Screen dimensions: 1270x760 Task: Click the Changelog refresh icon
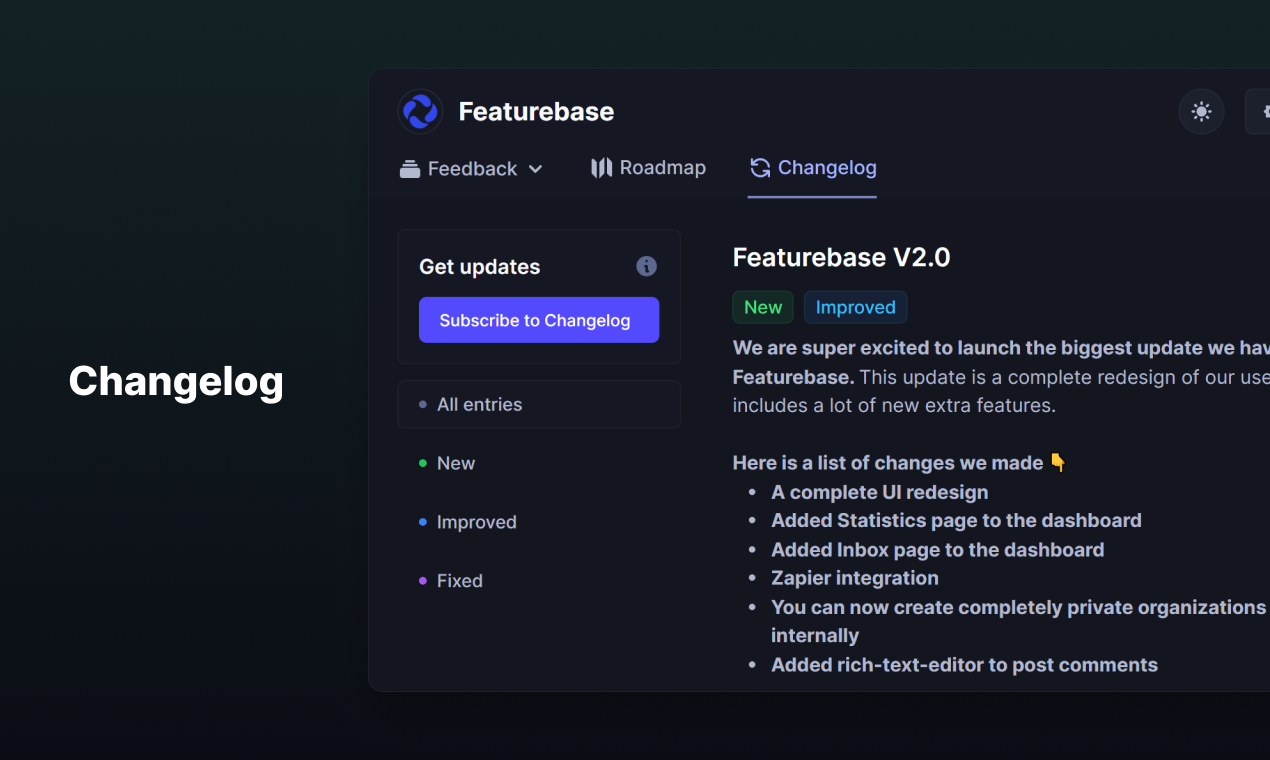(760, 168)
